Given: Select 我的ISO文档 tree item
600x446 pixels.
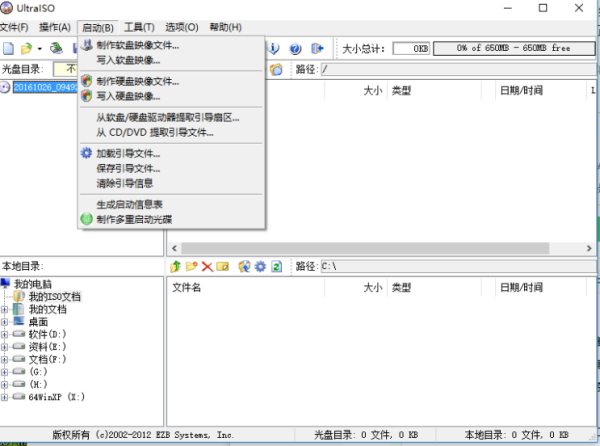Looking at the screenshot, I should (x=55, y=296).
